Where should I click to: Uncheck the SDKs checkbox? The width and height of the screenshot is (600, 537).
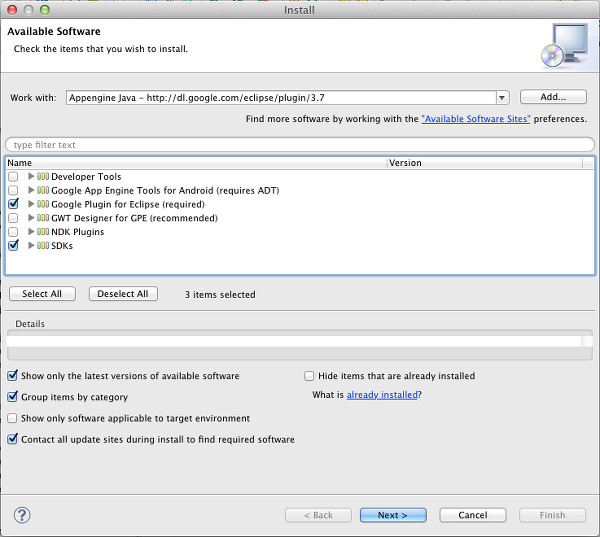[x=13, y=245]
